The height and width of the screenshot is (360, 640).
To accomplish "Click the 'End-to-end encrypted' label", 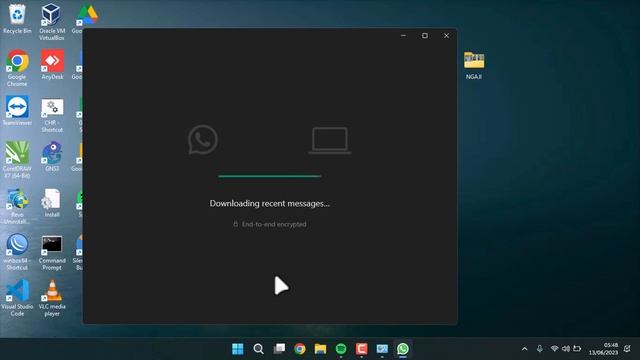I will pyautogui.click(x=274, y=224).
